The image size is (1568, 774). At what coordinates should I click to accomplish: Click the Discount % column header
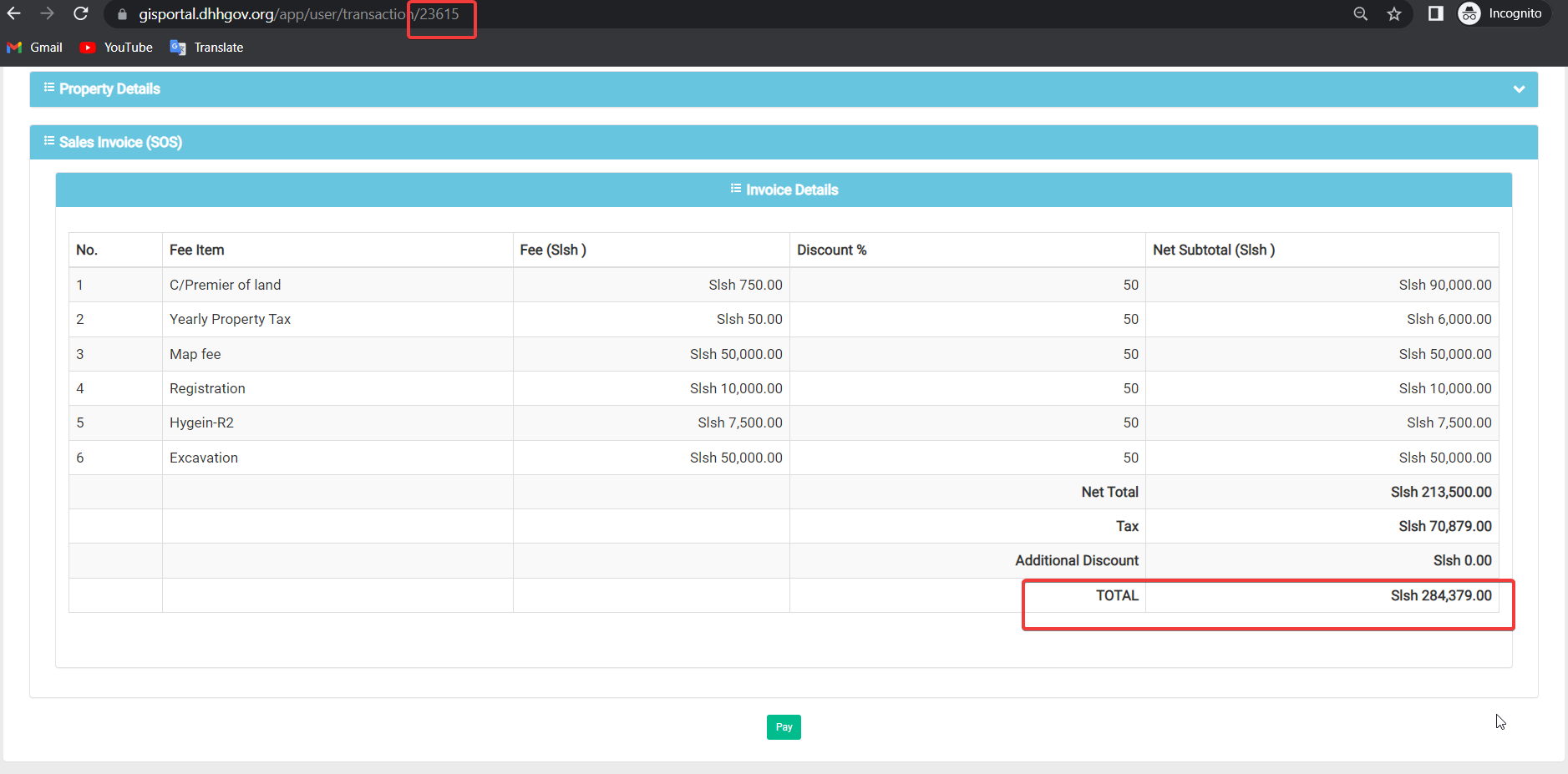click(x=832, y=250)
